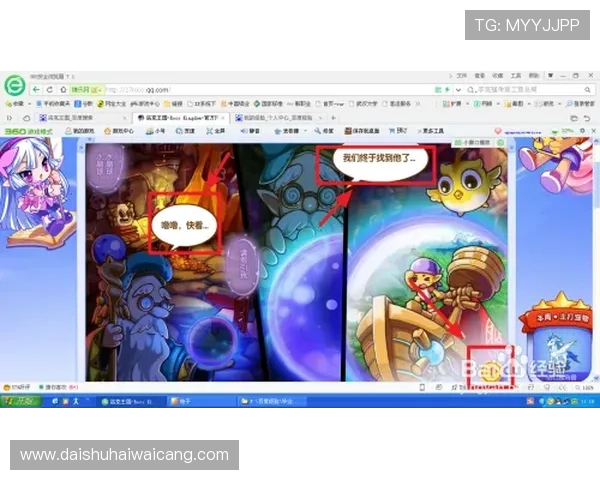600x480 pixels.
Task: Expand the 网银 dropdown arrow
Action: coord(498,104)
